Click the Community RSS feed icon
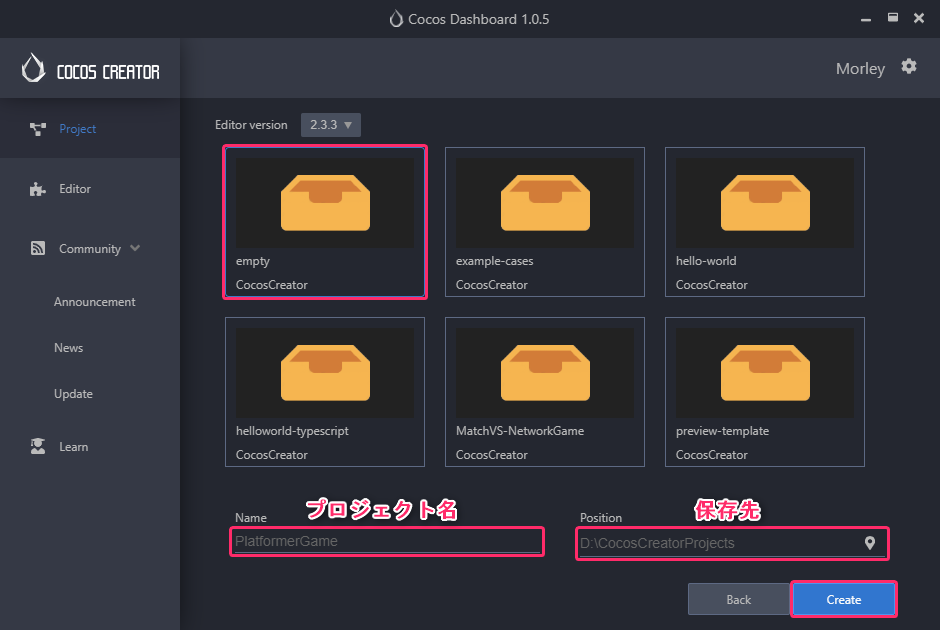The width and height of the screenshot is (940, 630). pyautogui.click(x=38, y=248)
